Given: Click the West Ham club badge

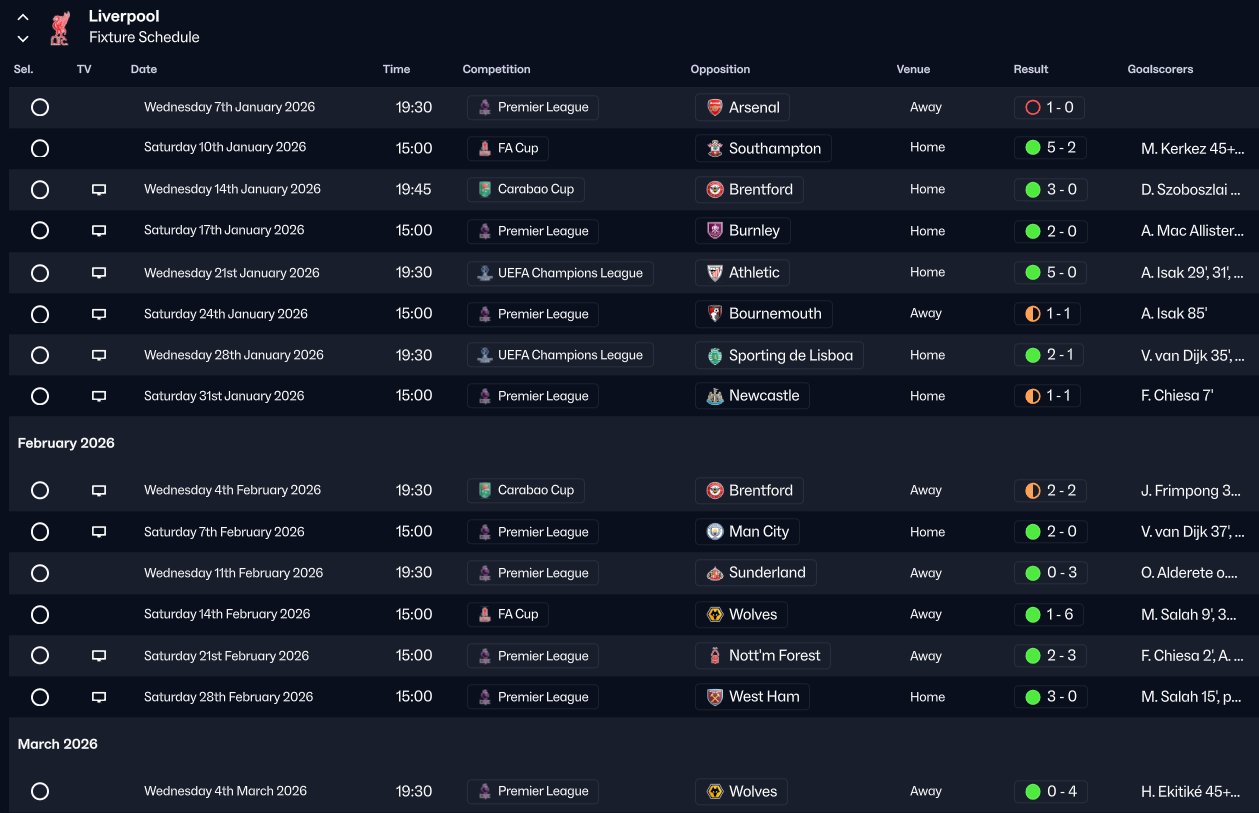Looking at the screenshot, I should click(714, 697).
